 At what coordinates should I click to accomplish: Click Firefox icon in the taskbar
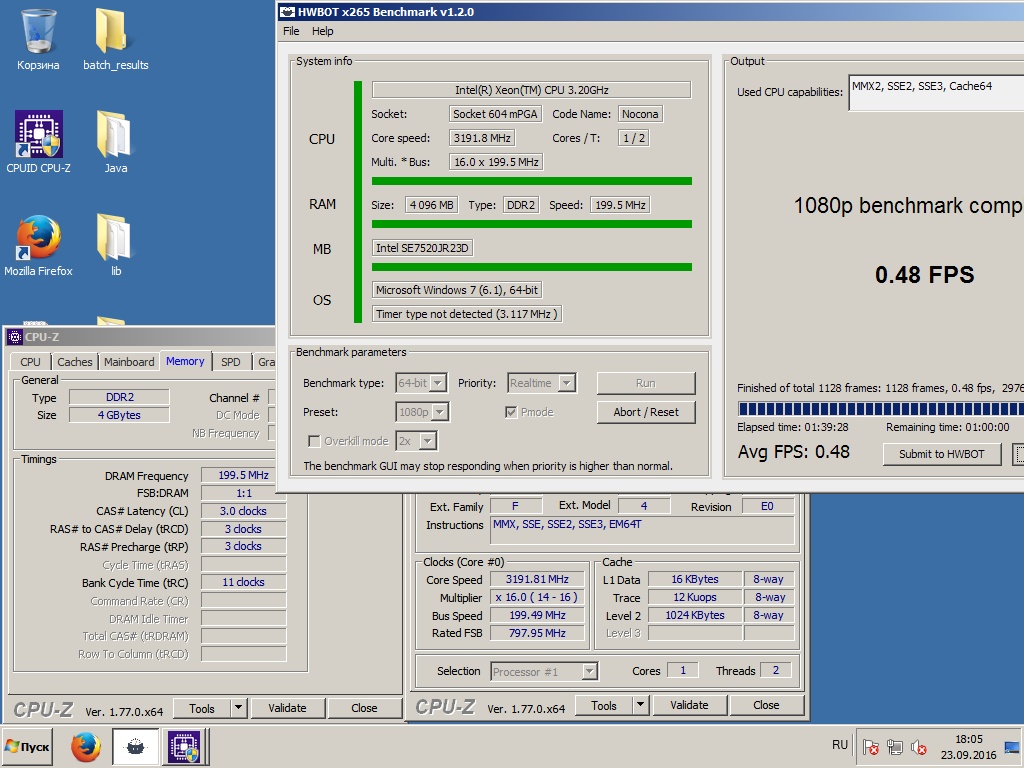[86, 746]
